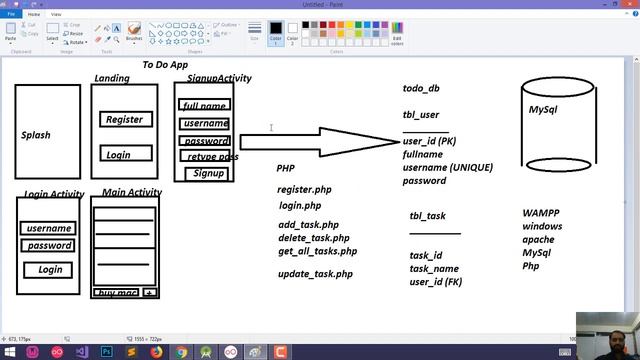Click the 'To Do App' title on canvas
Screen dimensions: 640x360
coord(165,64)
